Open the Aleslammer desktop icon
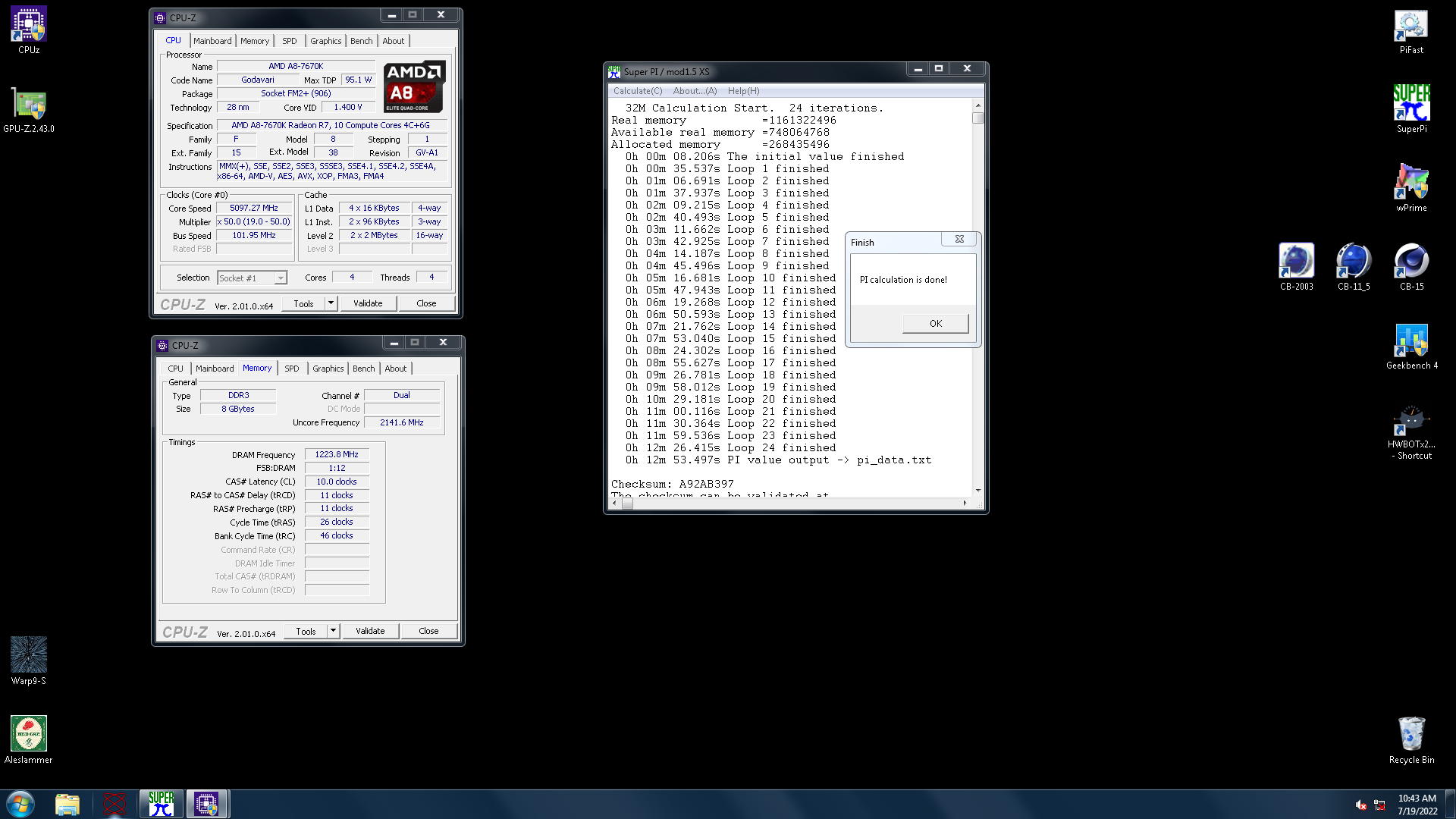Viewport: 1456px width, 819px height. (29, 740)
